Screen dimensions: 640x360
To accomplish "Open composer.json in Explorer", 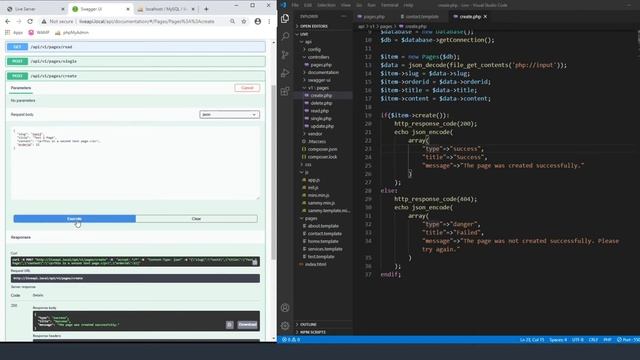I will [322, 149].
